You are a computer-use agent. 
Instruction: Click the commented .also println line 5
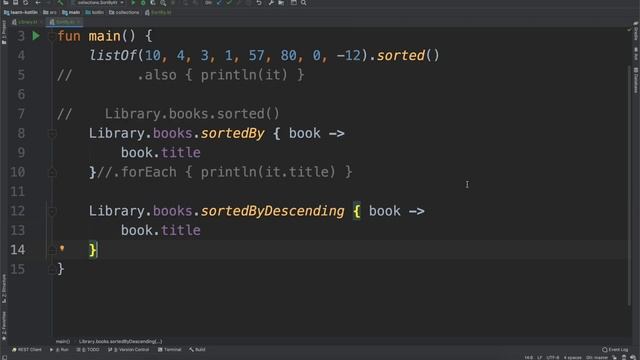[181, 75]
